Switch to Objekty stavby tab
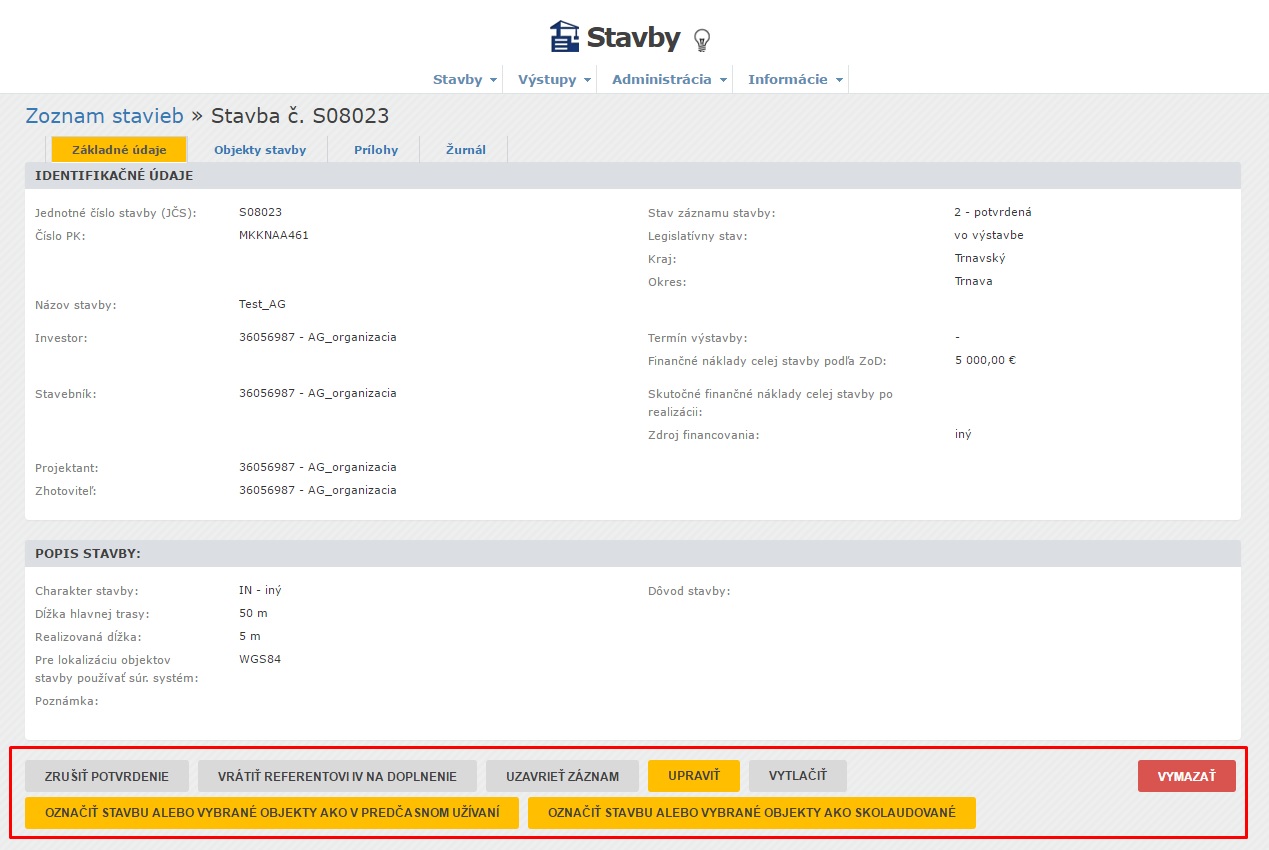The width and height of the screenshot is (1269, 850). (260, 150)
